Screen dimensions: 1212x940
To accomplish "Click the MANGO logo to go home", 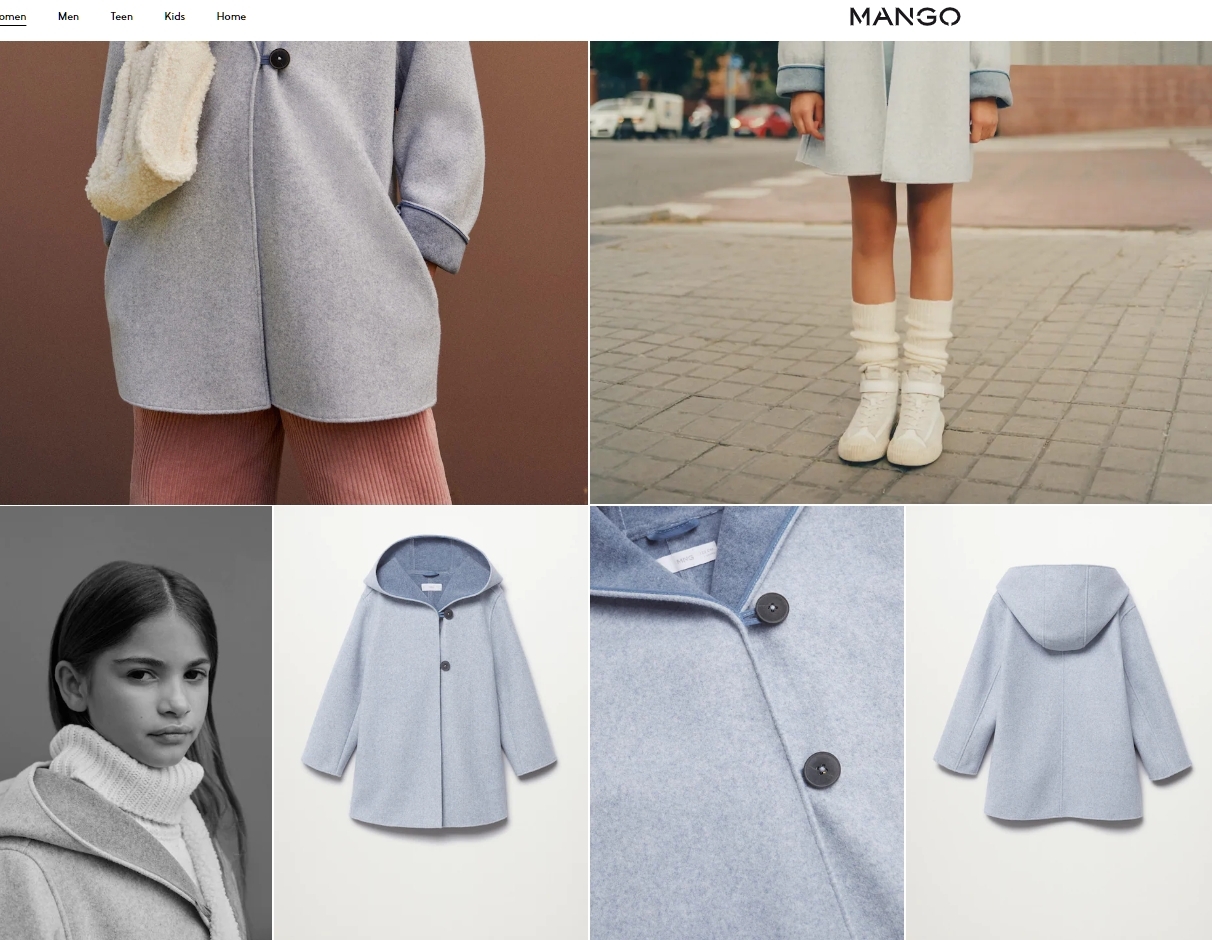I will point(904,16).
